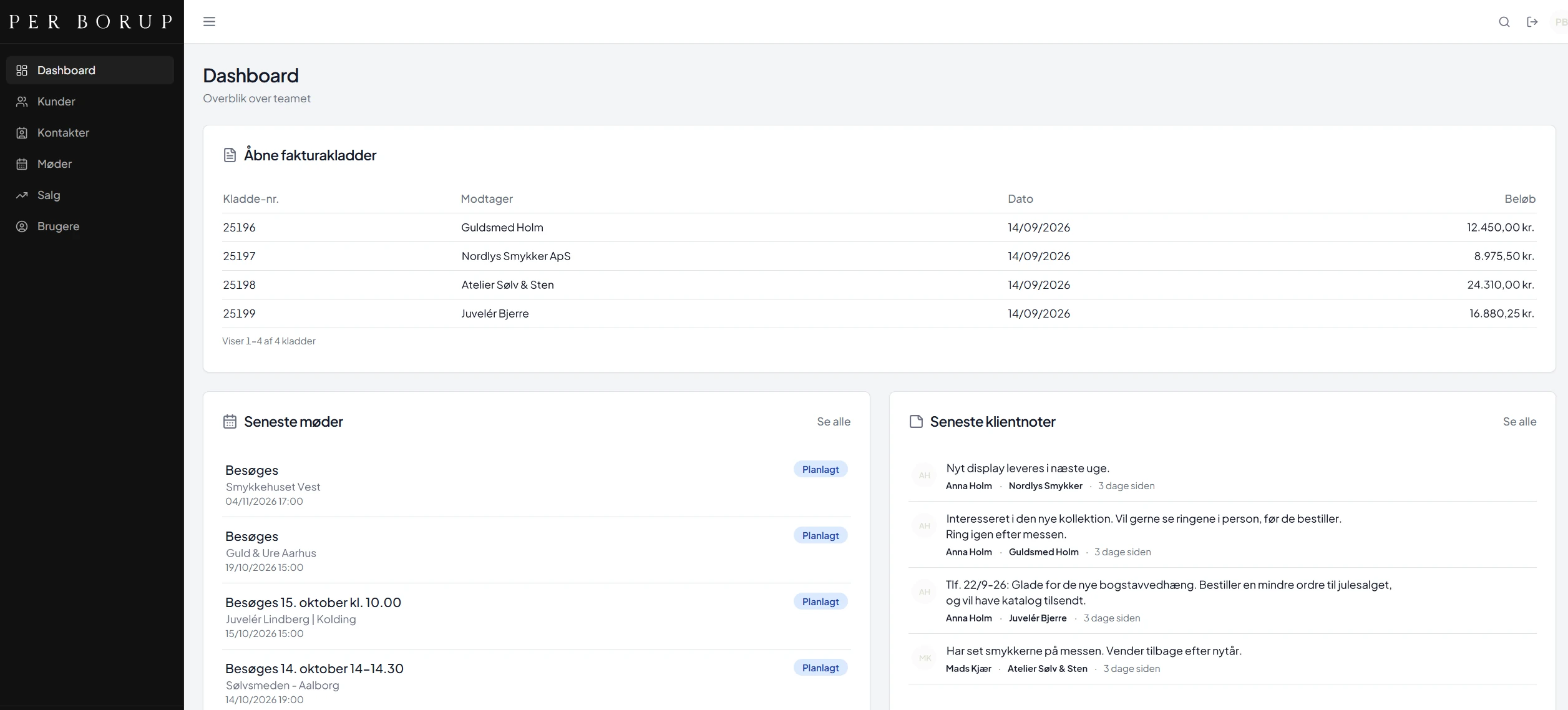Viewport: 1568px width, 710px height.
Task: Click the PER BORUP logo
Action: click(x=91, y=22)
